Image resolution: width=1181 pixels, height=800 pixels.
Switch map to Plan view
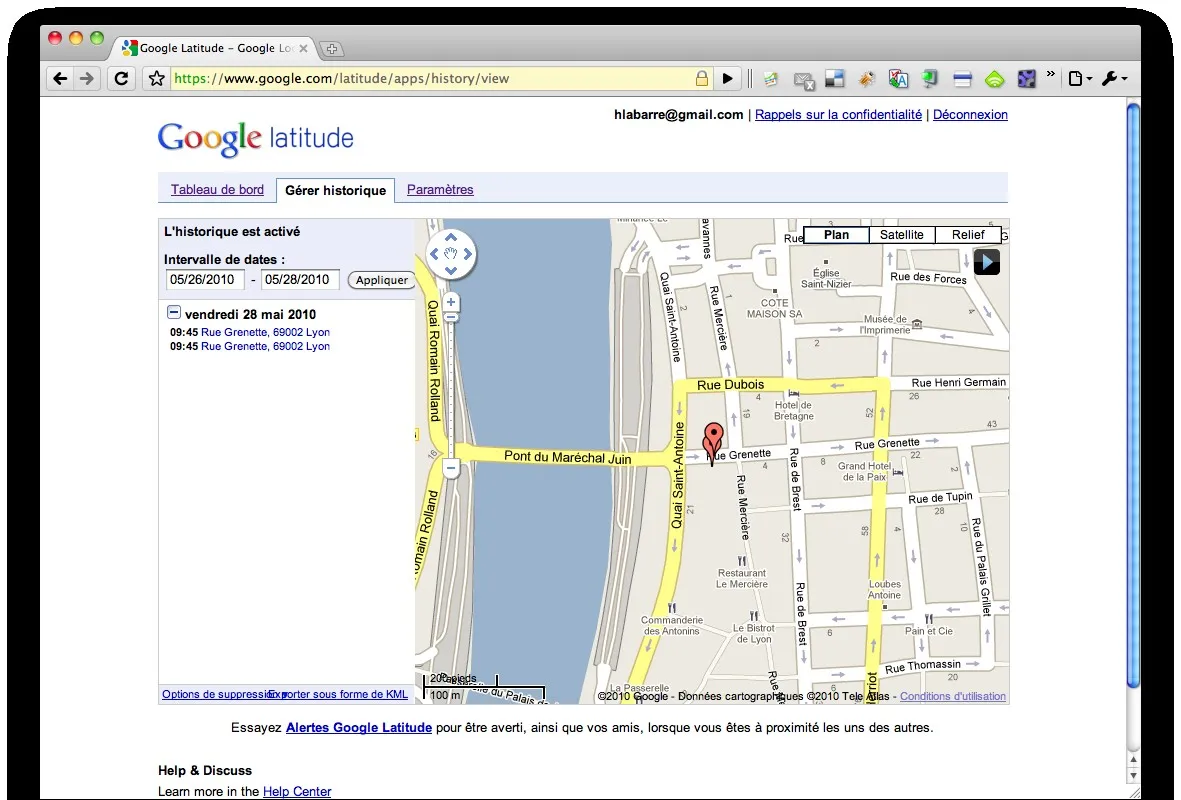[836, 235]
